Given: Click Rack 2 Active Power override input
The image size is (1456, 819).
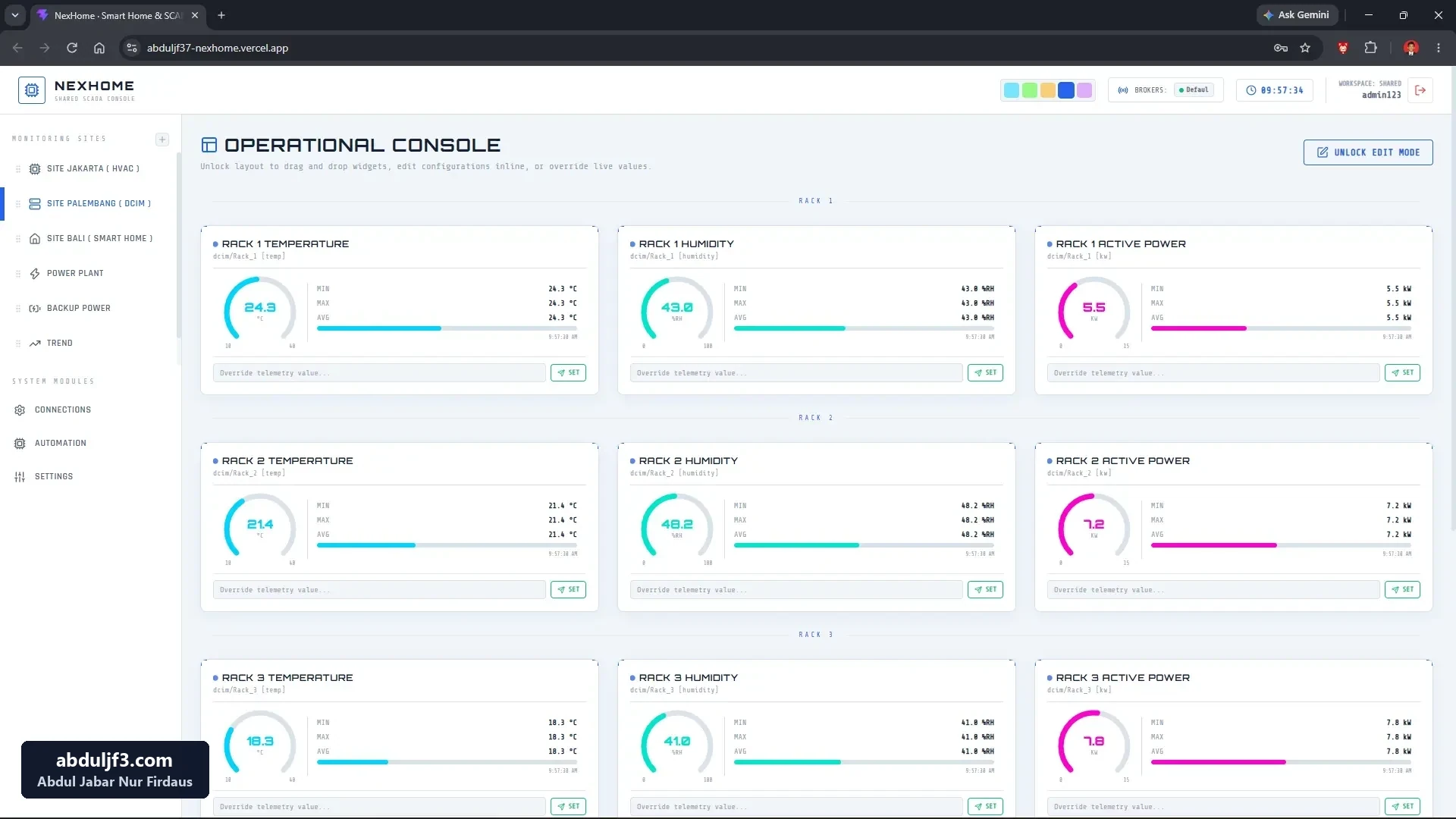Looking at the screenshot, I should click(x=1213, y=590).
